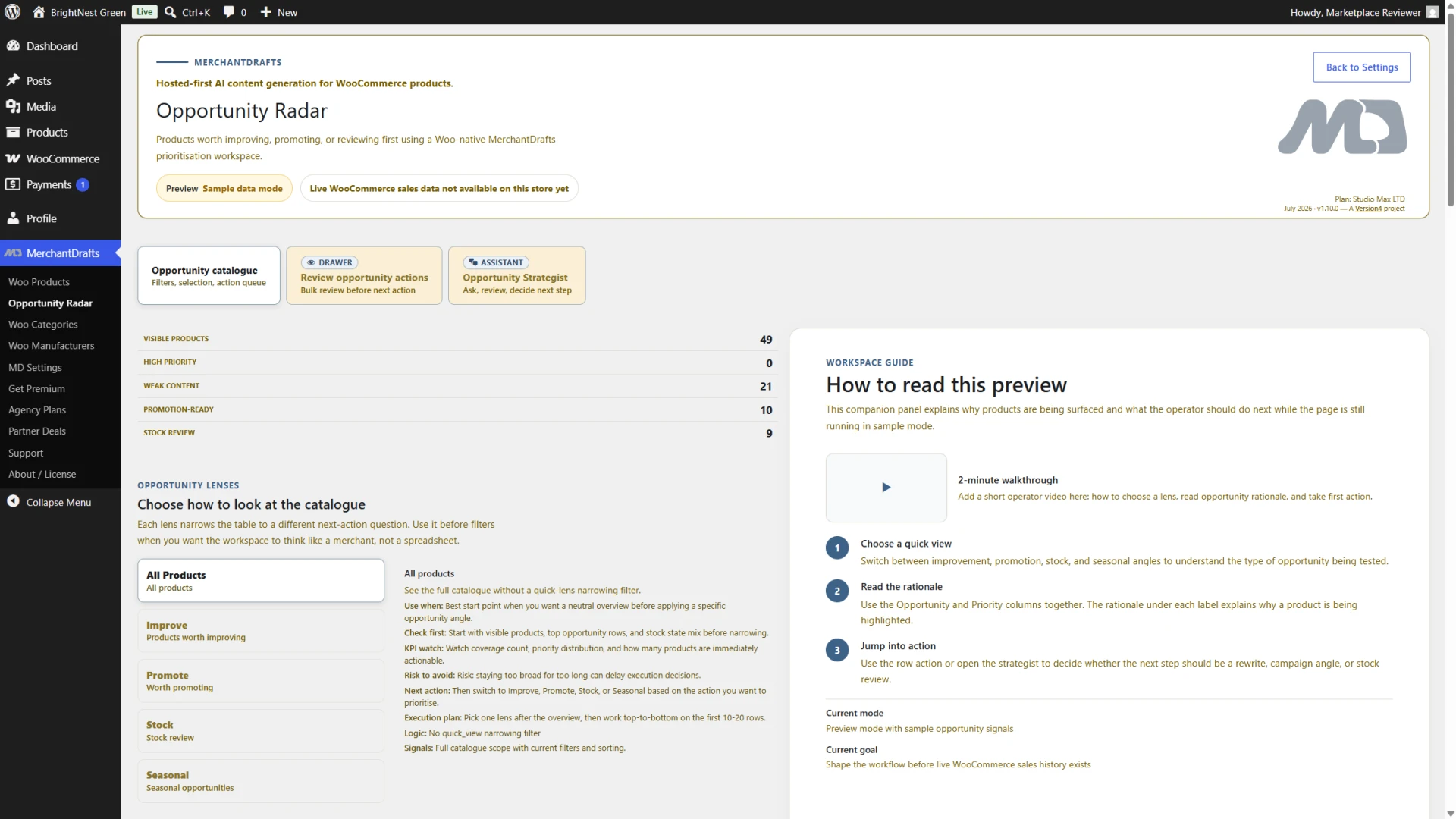Click the MerchantDrafts MD sidebar icon

point(13,253)
